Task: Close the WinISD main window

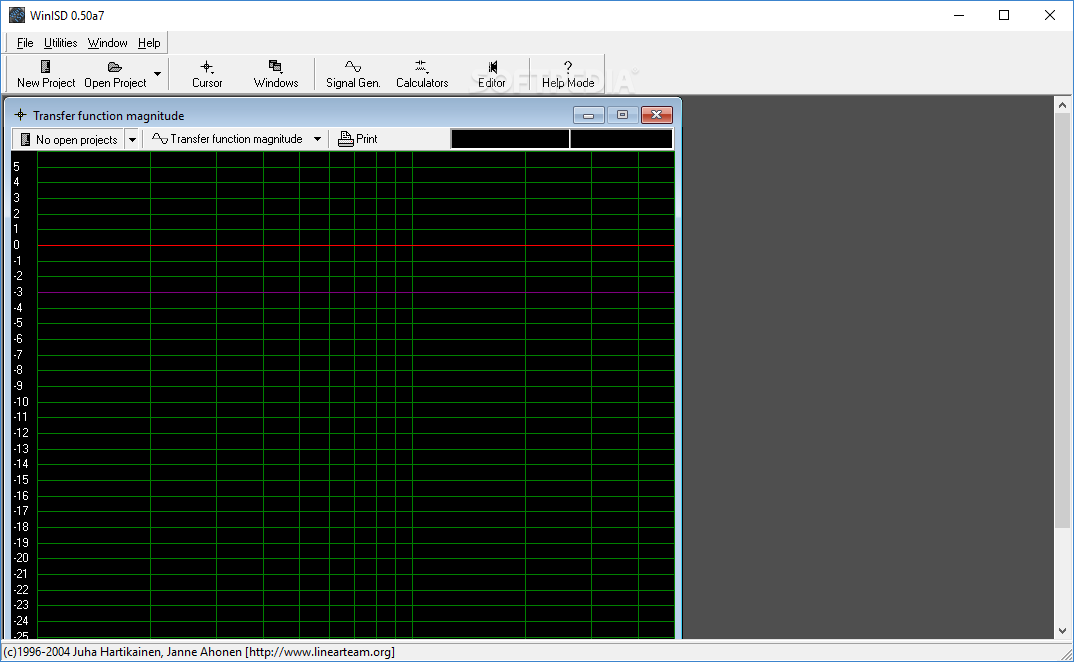Action: (x=1049, y=15)
